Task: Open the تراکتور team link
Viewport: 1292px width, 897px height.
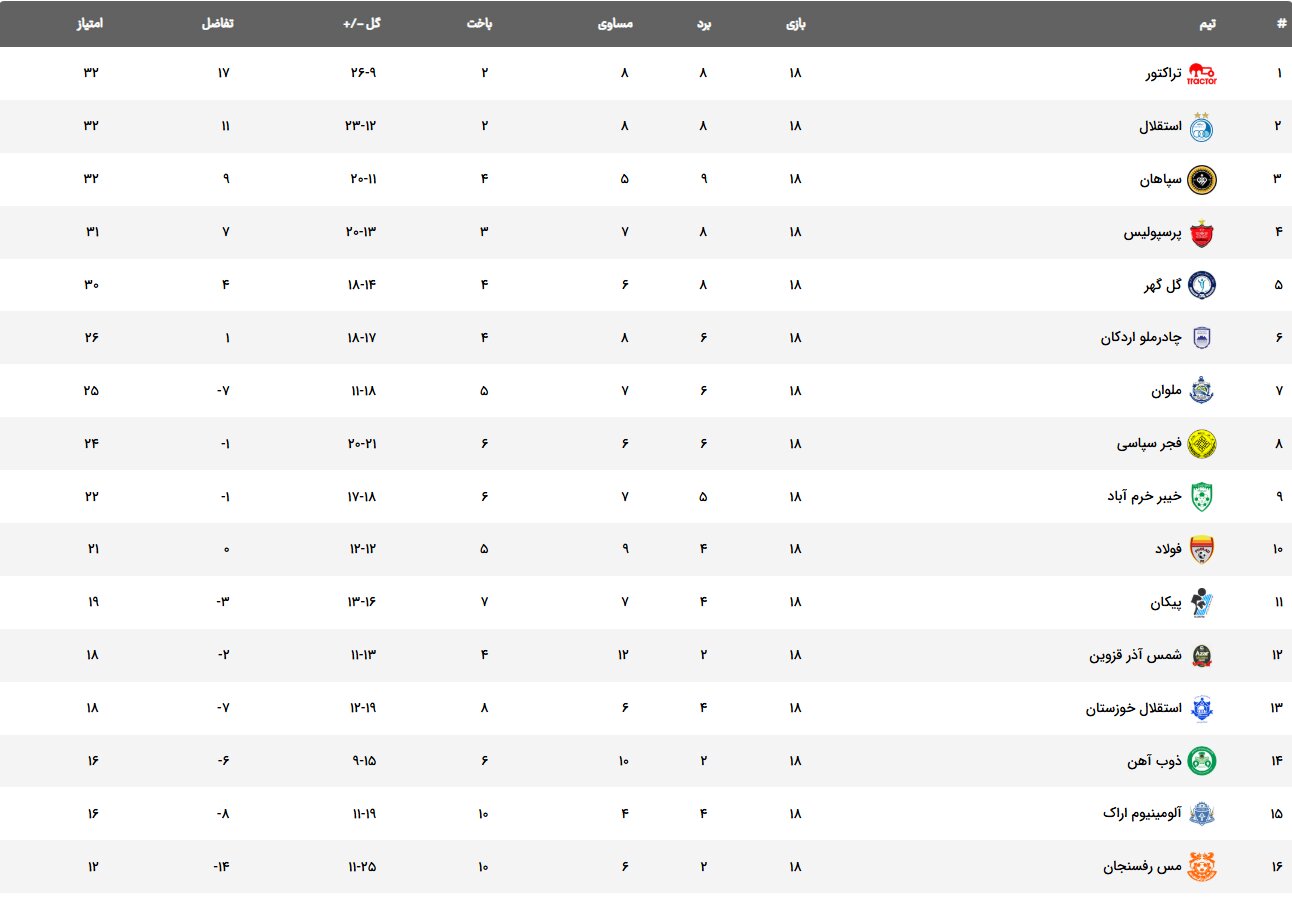Action: pos(1163,73)
